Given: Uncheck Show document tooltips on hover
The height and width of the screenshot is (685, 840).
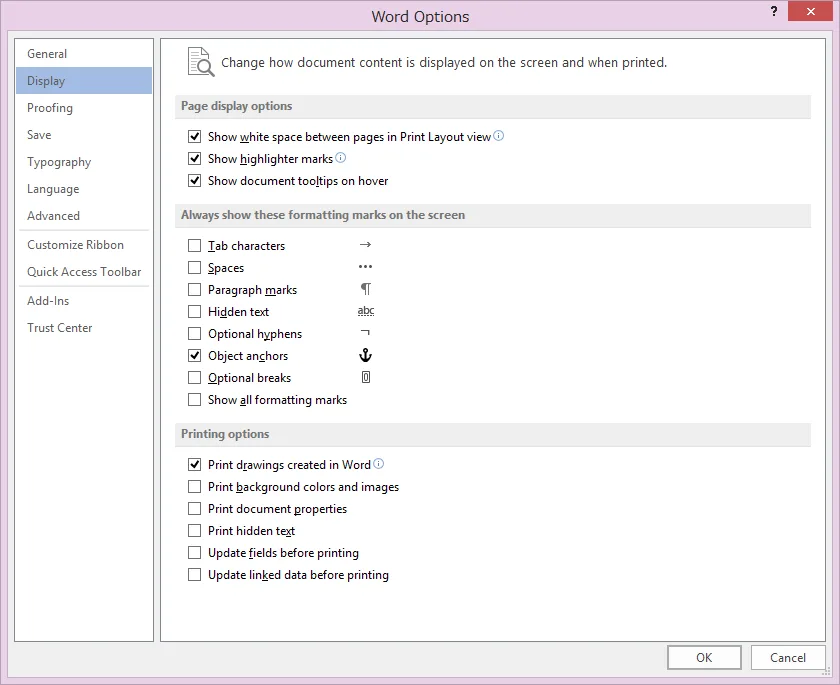Looking at the screenshot, I should (194, 180).
